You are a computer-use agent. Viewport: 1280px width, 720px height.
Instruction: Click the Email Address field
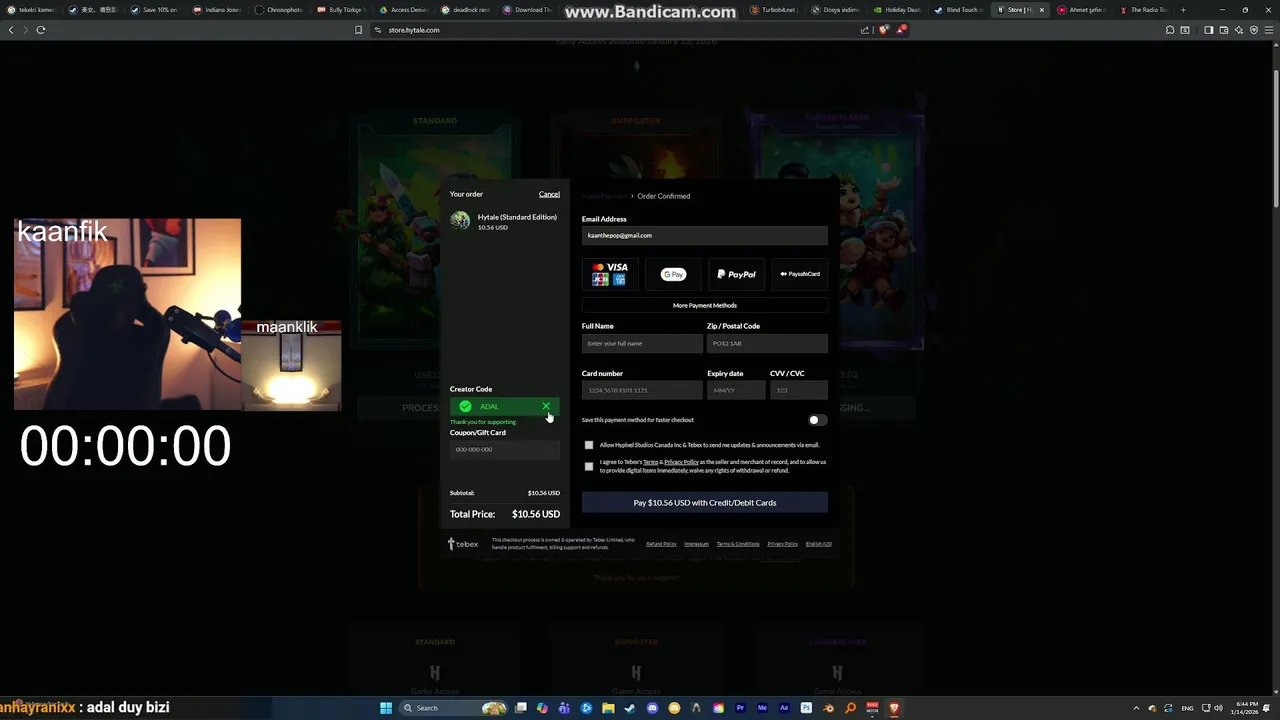[705, 235]
